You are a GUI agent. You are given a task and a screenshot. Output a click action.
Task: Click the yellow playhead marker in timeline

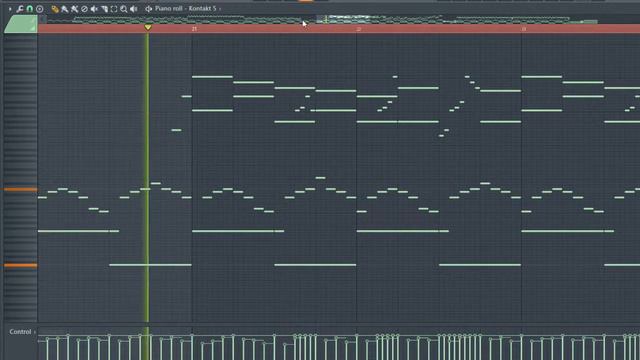[x=148, y=28]
